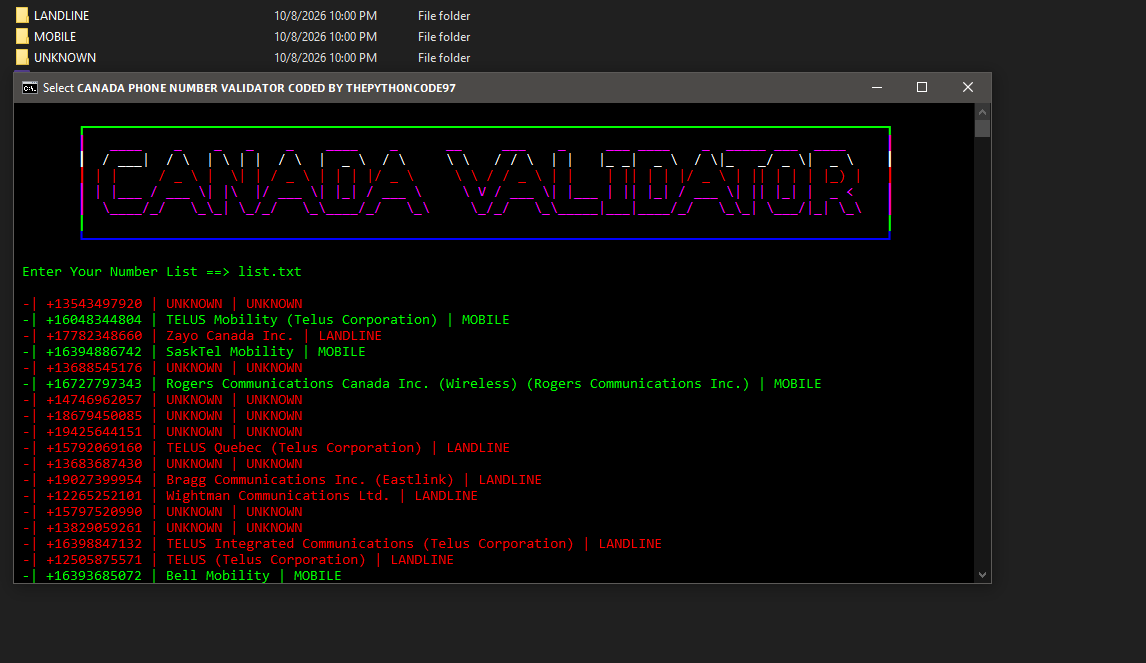Click the console title bar text
This screenshot has height=663, width=1146.
pyautogui.click(x=249, y=88)
